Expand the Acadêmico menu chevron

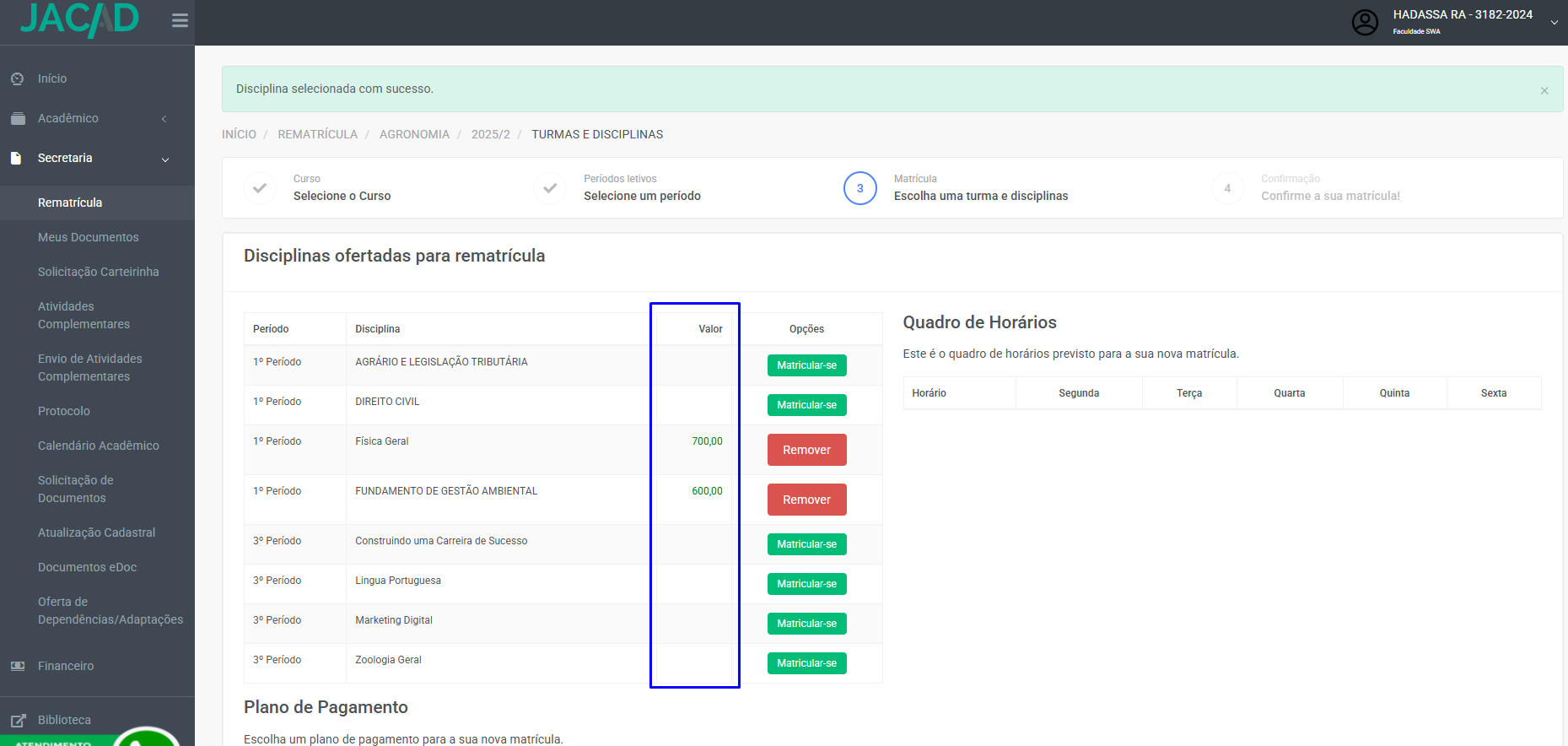[164, 119]
